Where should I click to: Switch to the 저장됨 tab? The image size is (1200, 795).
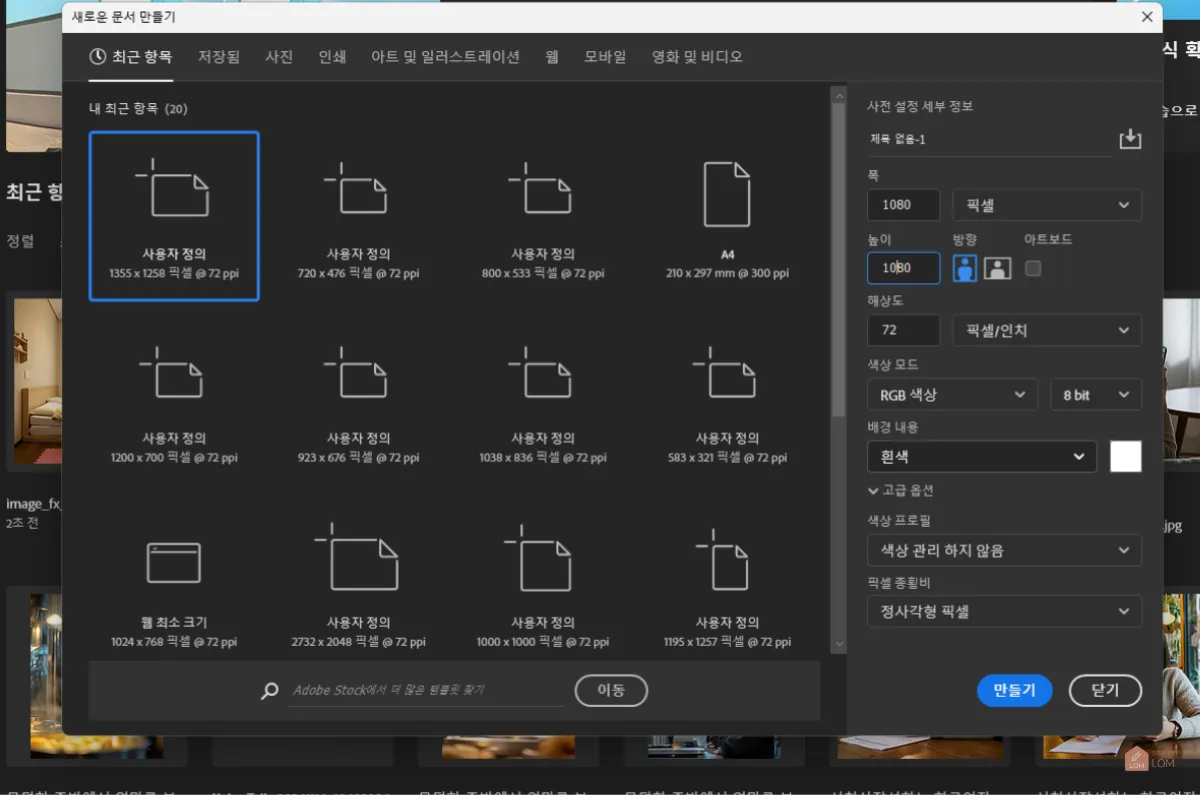click(219, 57)
